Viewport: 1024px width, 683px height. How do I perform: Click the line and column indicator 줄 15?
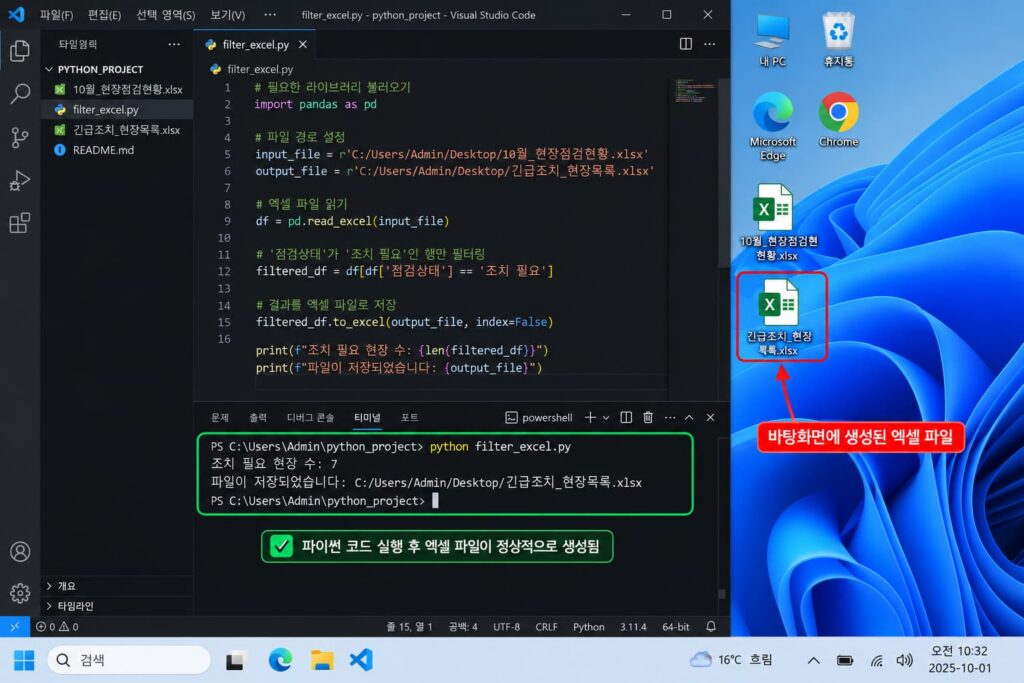tap(409, 627)
